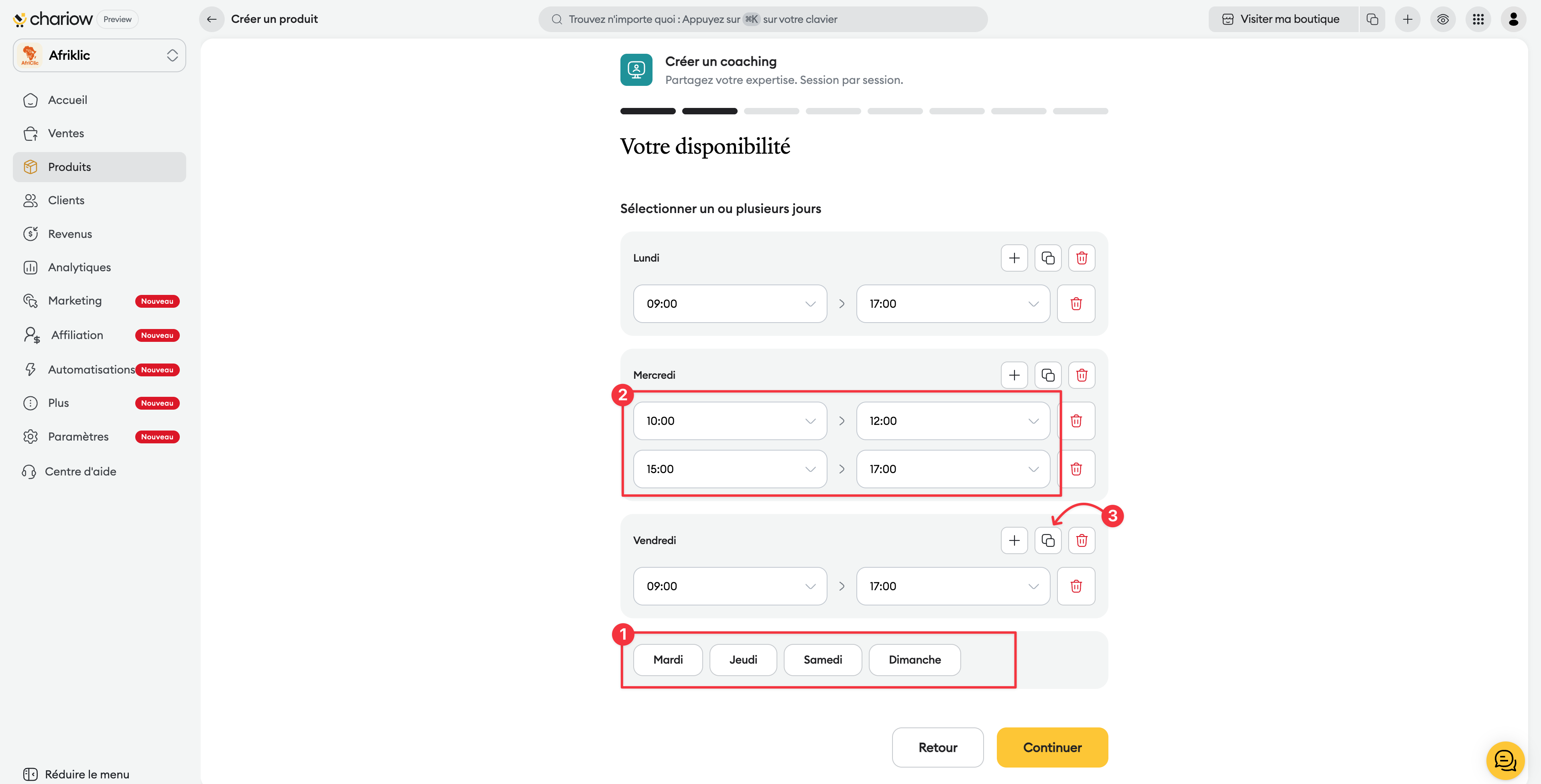Click the third progress step bar

(x=771, y=111)
